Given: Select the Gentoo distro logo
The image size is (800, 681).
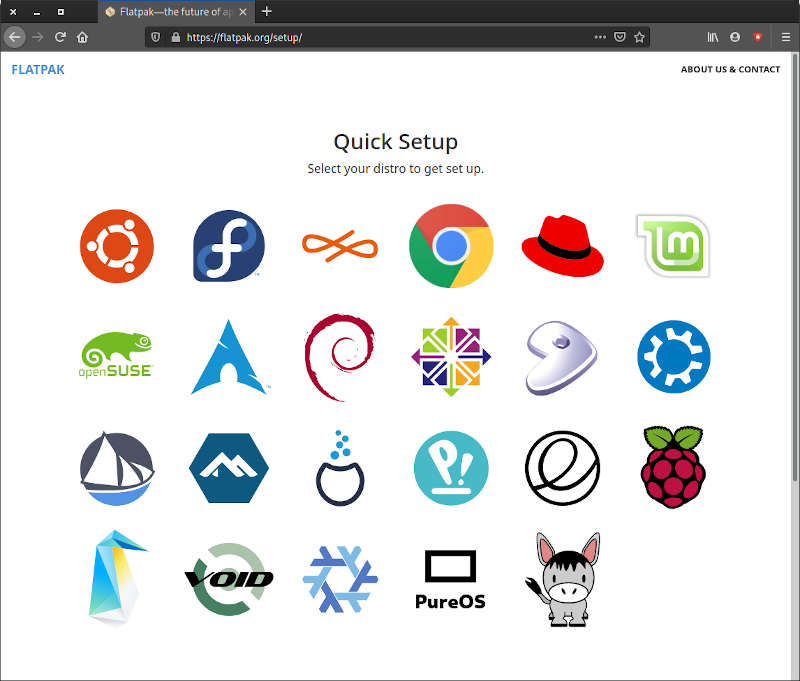Looking at the screenshot, I should (x=562, y=356).
